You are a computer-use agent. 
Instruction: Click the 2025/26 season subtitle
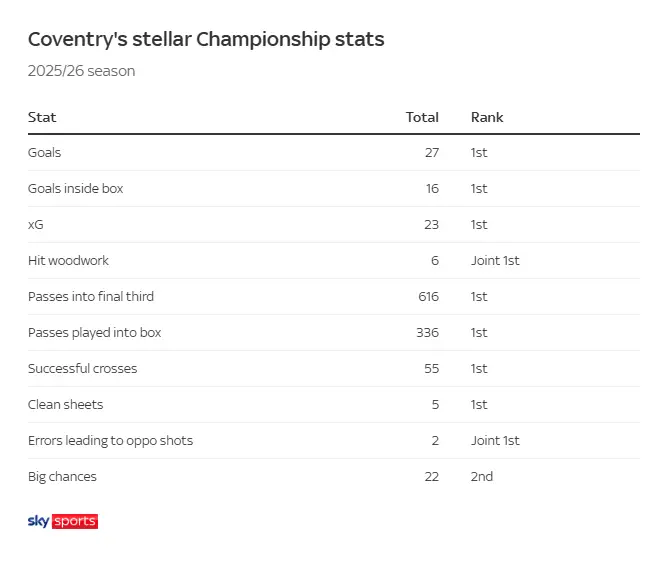pos(81,72)
